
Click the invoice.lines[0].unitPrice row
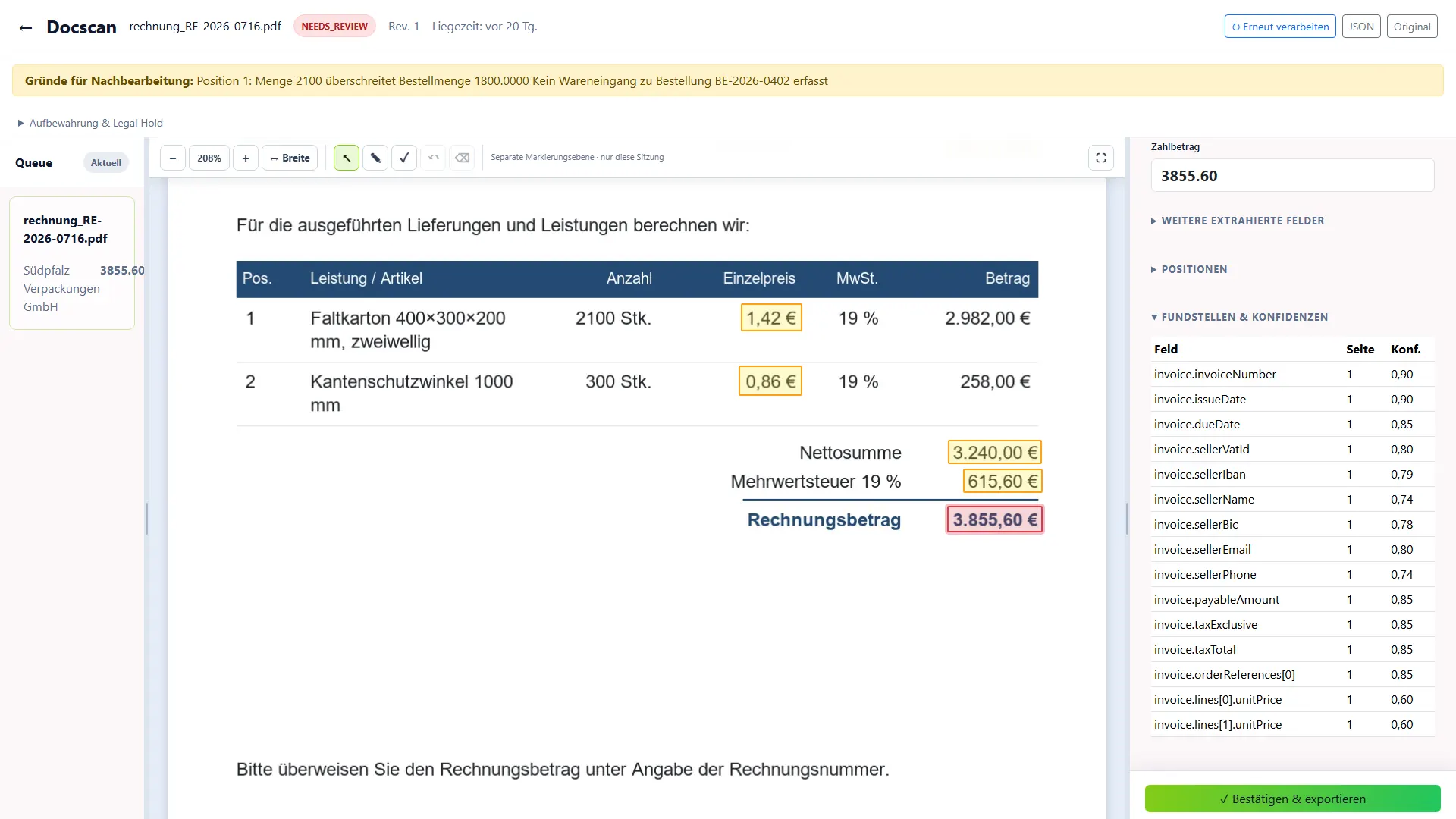pos(1293,699)
